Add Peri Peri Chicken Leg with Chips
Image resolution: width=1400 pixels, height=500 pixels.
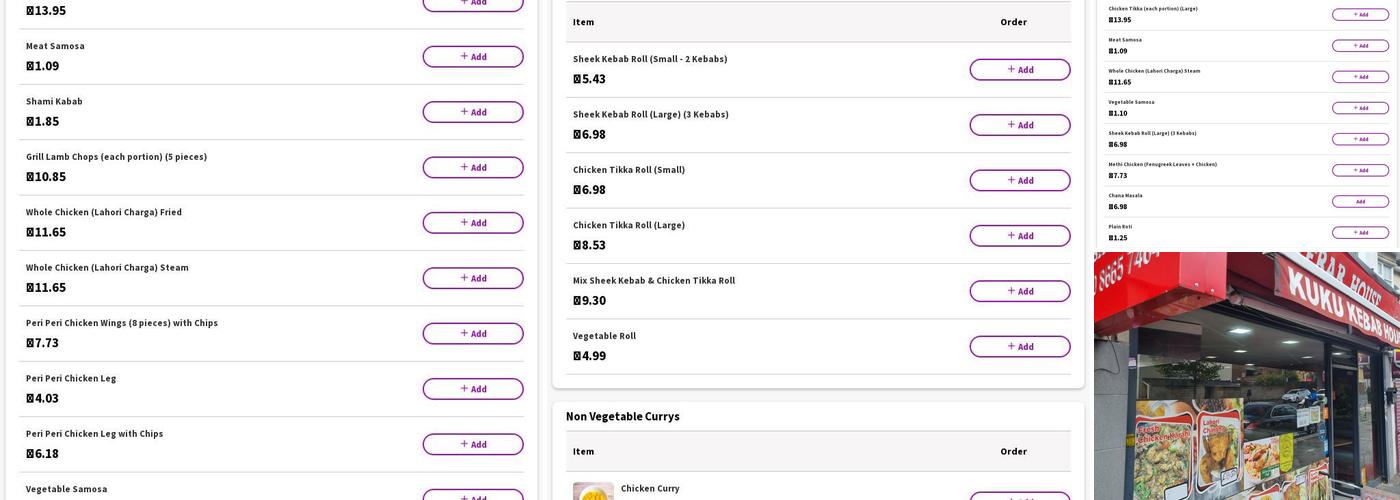[472, 445]
